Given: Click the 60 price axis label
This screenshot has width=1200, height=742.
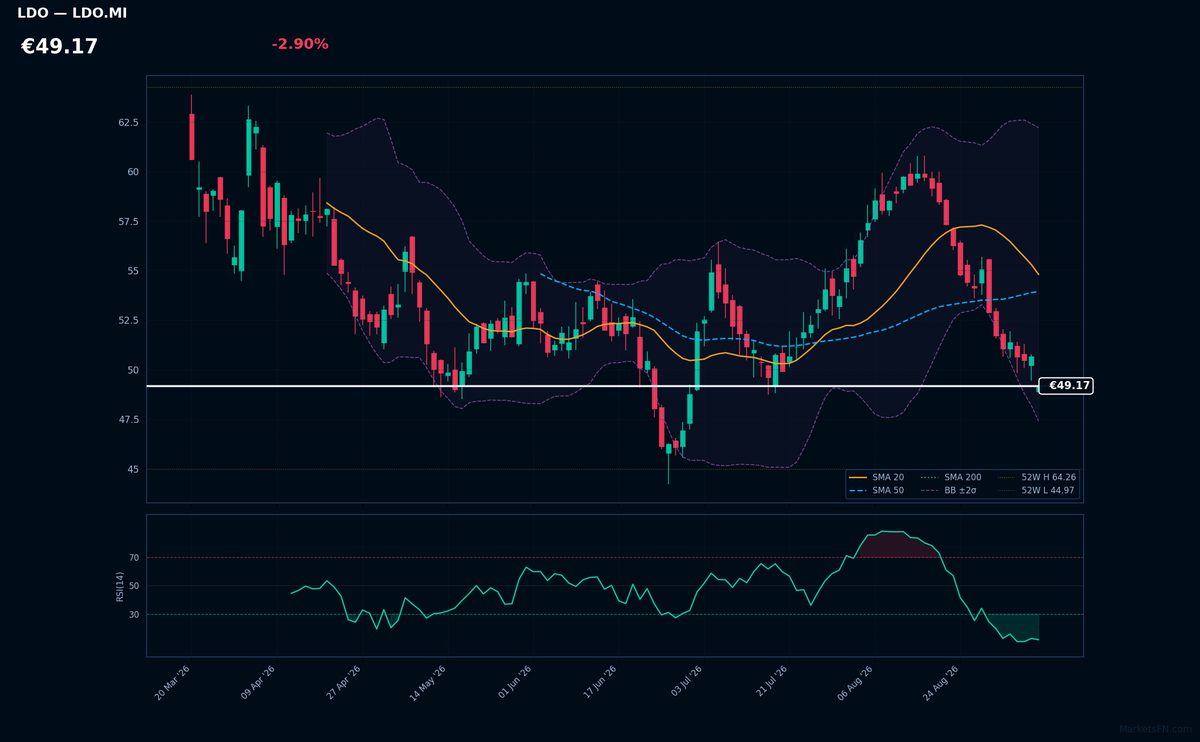Looking at the screenshot, I should point(133,172).
